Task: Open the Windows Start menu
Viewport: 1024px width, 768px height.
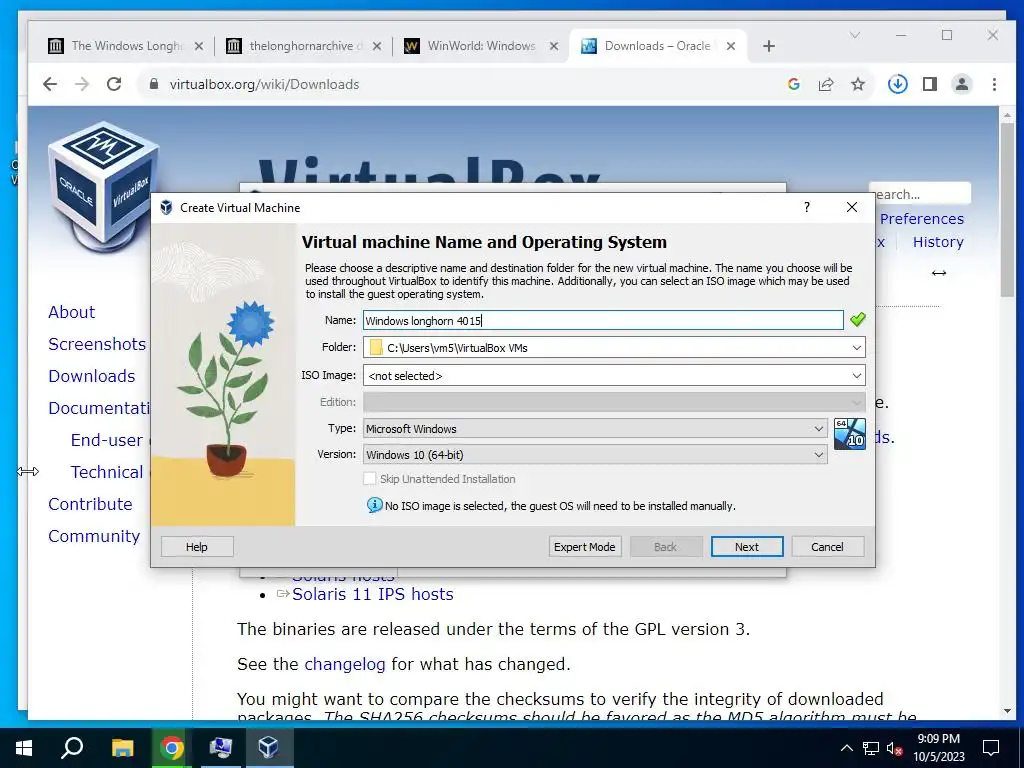Action: (x=24, y=748)
